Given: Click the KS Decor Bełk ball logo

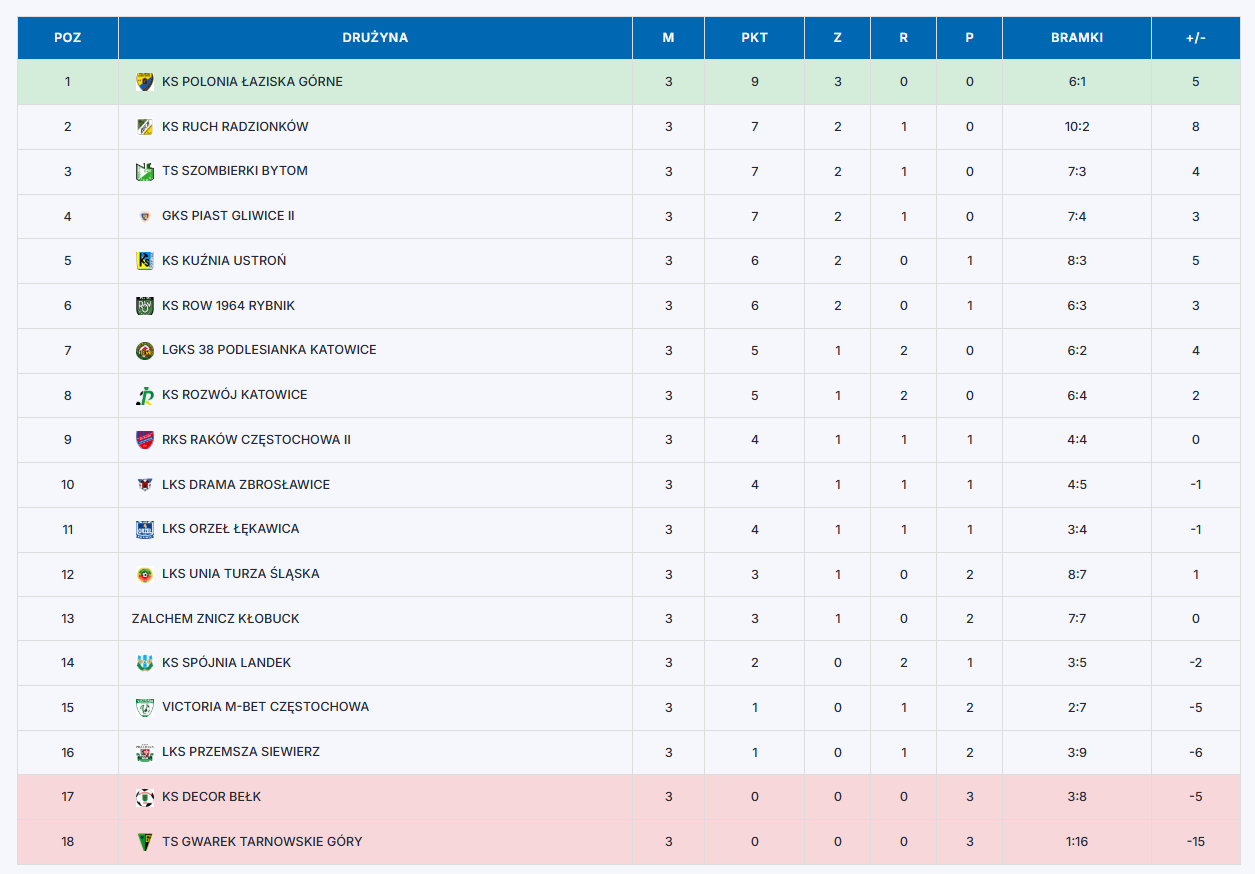Looking at the screenshot, I should [x=145, y=797].
